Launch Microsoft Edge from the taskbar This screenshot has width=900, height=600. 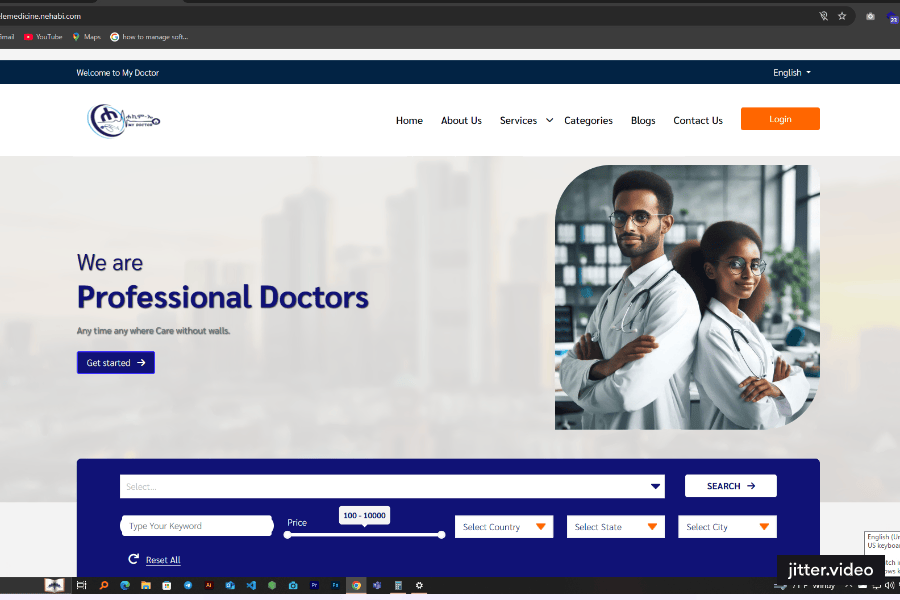(125, 585)
